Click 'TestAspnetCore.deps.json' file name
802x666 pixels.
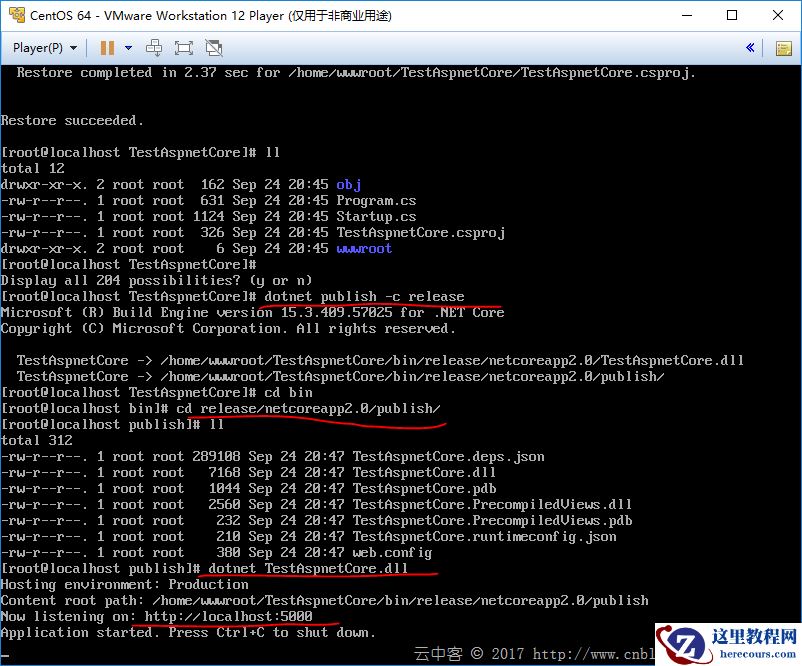(448, 456)
